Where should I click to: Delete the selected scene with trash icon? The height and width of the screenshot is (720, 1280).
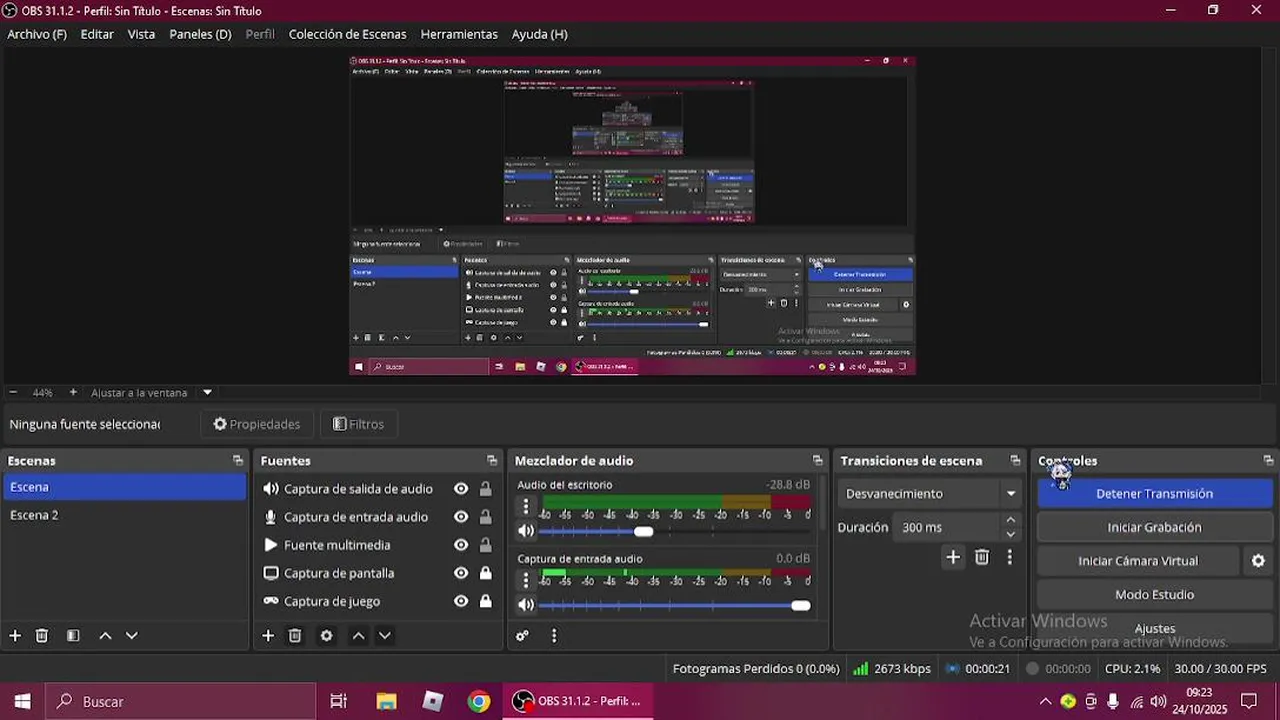[42, 635]
